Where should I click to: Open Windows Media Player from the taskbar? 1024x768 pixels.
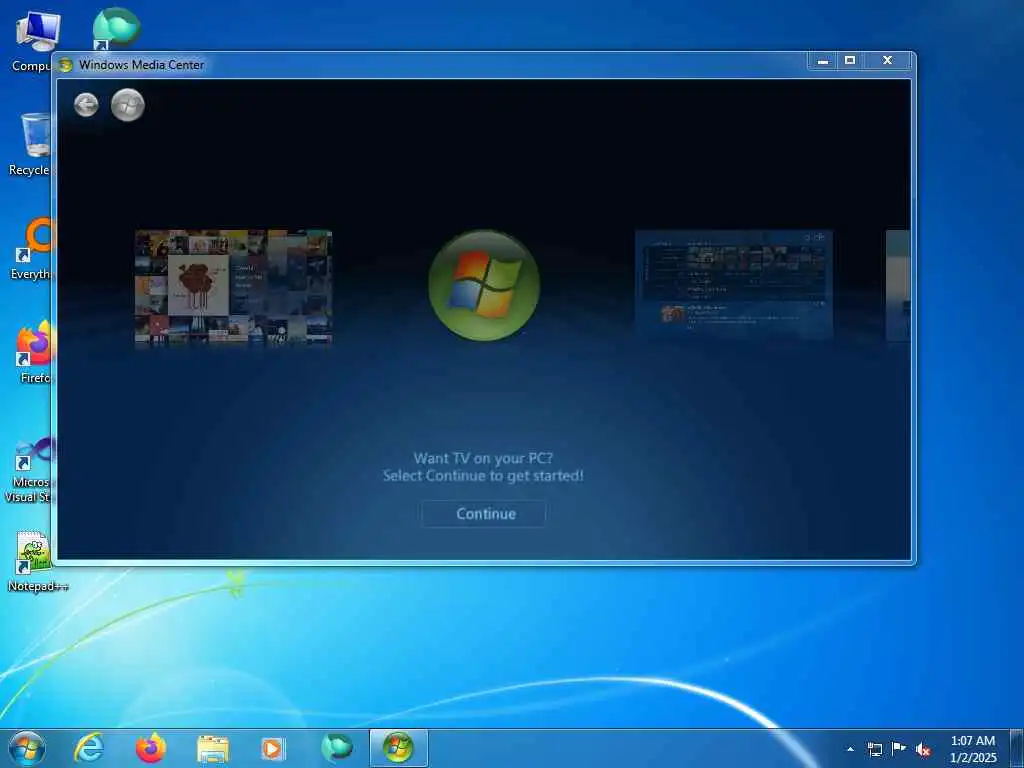272,749
